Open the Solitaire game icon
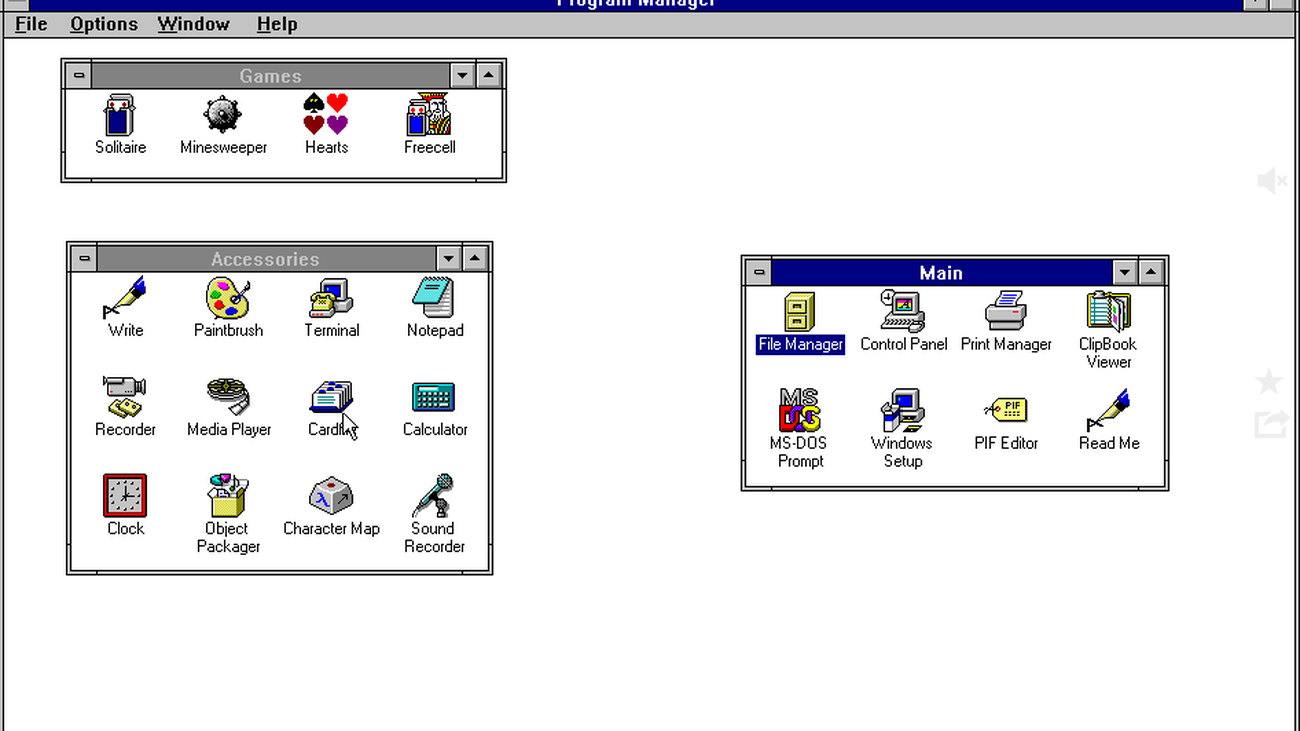 120,117
